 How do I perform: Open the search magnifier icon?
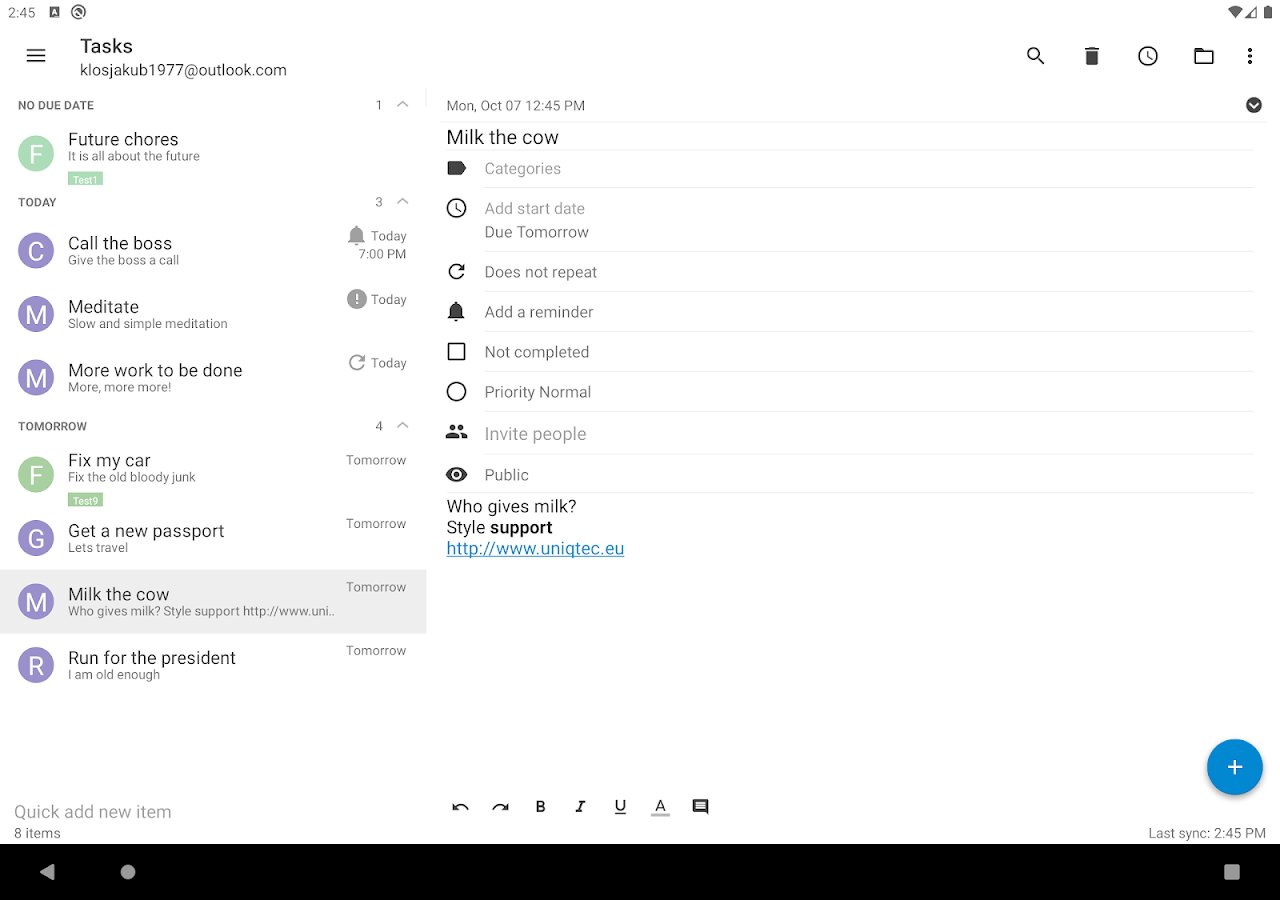click(x=1036, y=56)
